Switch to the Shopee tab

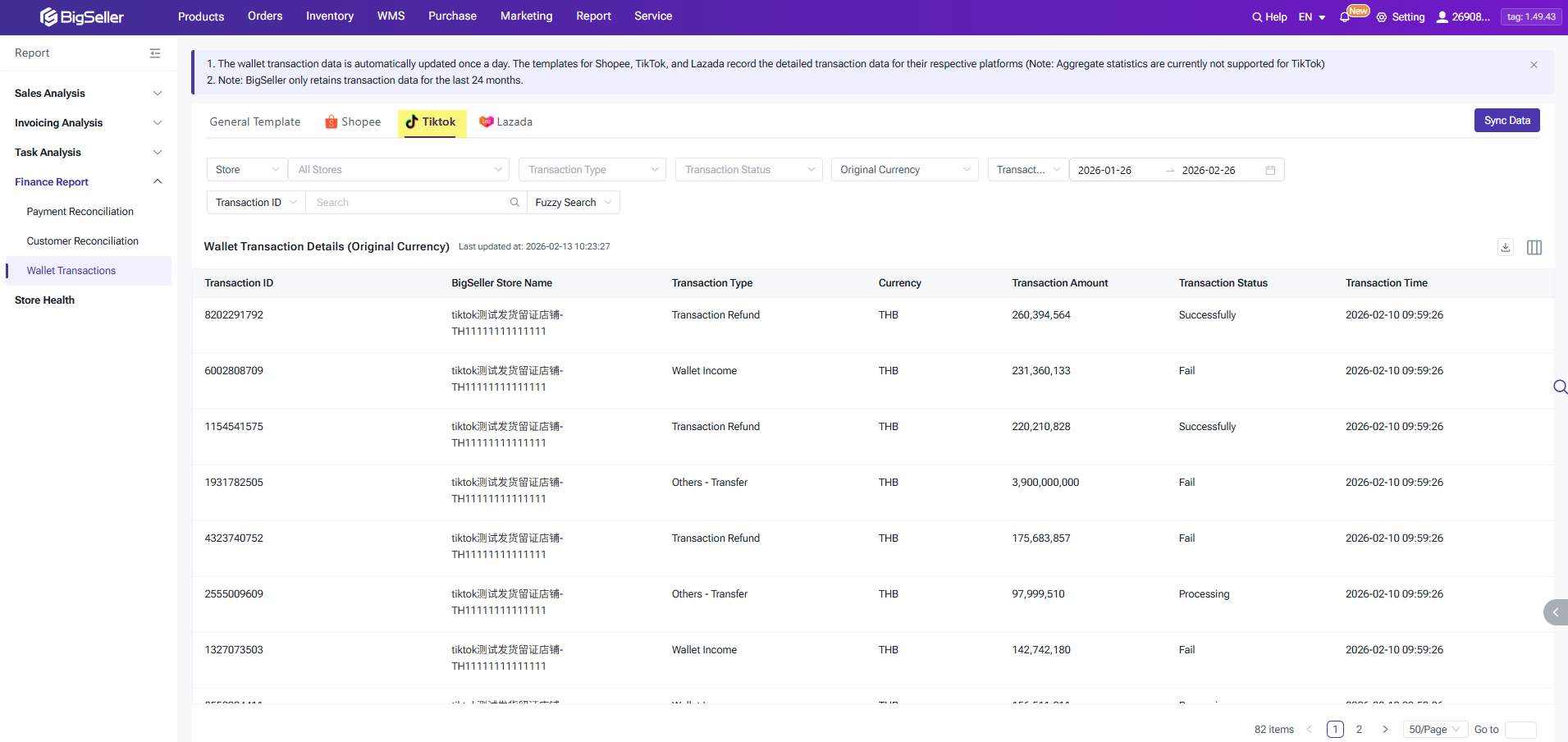353,122
